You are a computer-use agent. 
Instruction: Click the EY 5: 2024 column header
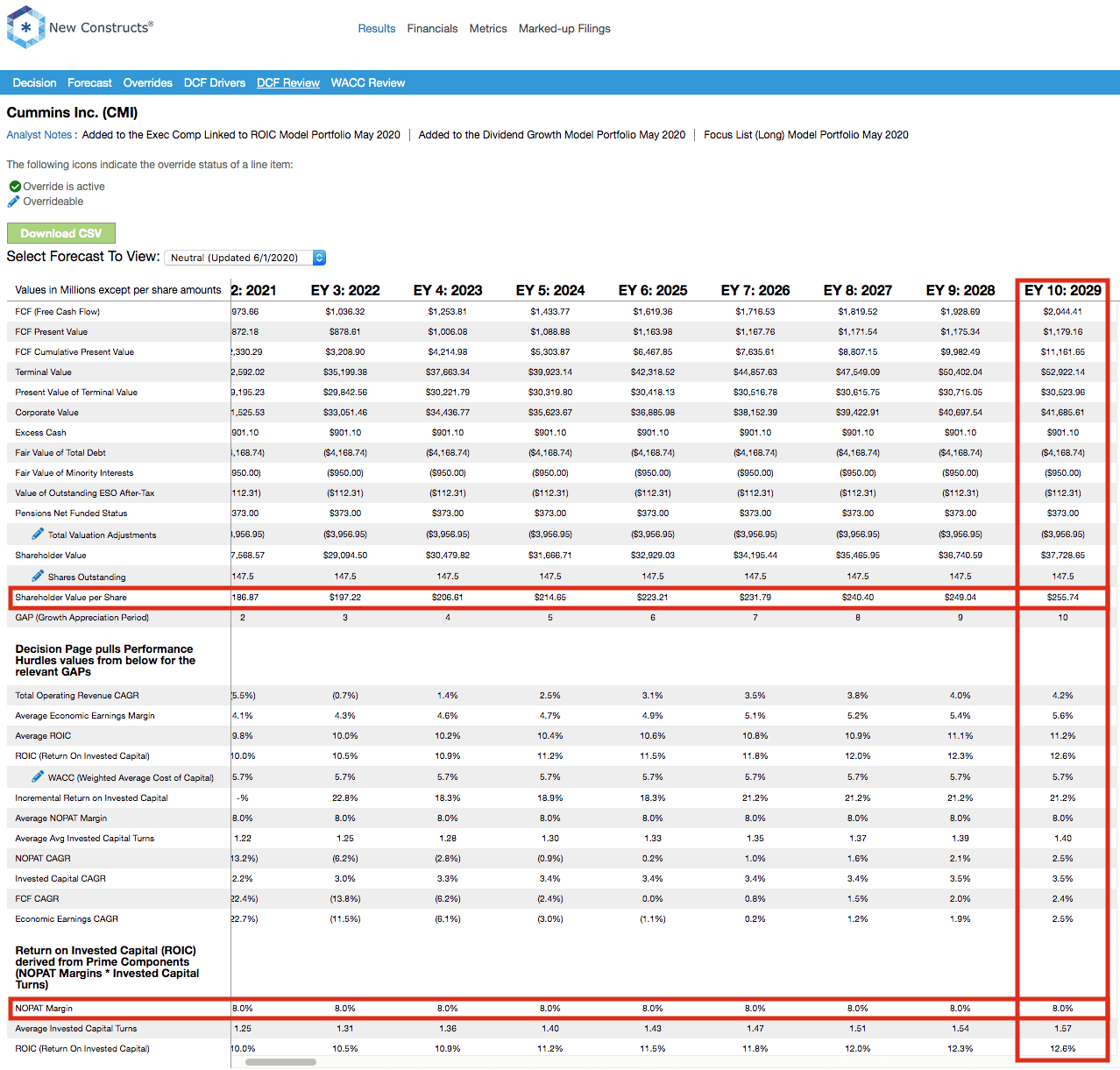(550, 290)
